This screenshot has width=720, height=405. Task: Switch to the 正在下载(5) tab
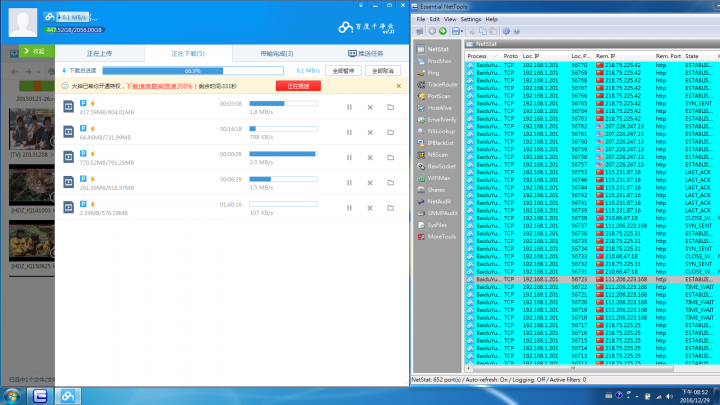pos(188,53)
